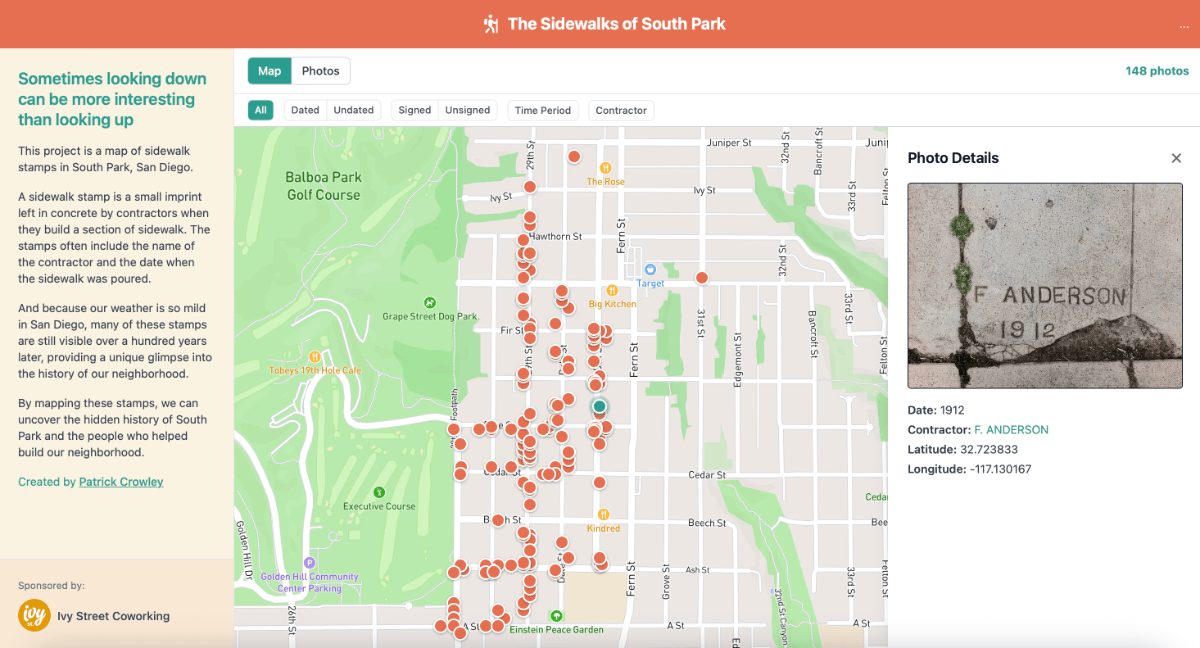Open the Time Period filter

[543, 110]
